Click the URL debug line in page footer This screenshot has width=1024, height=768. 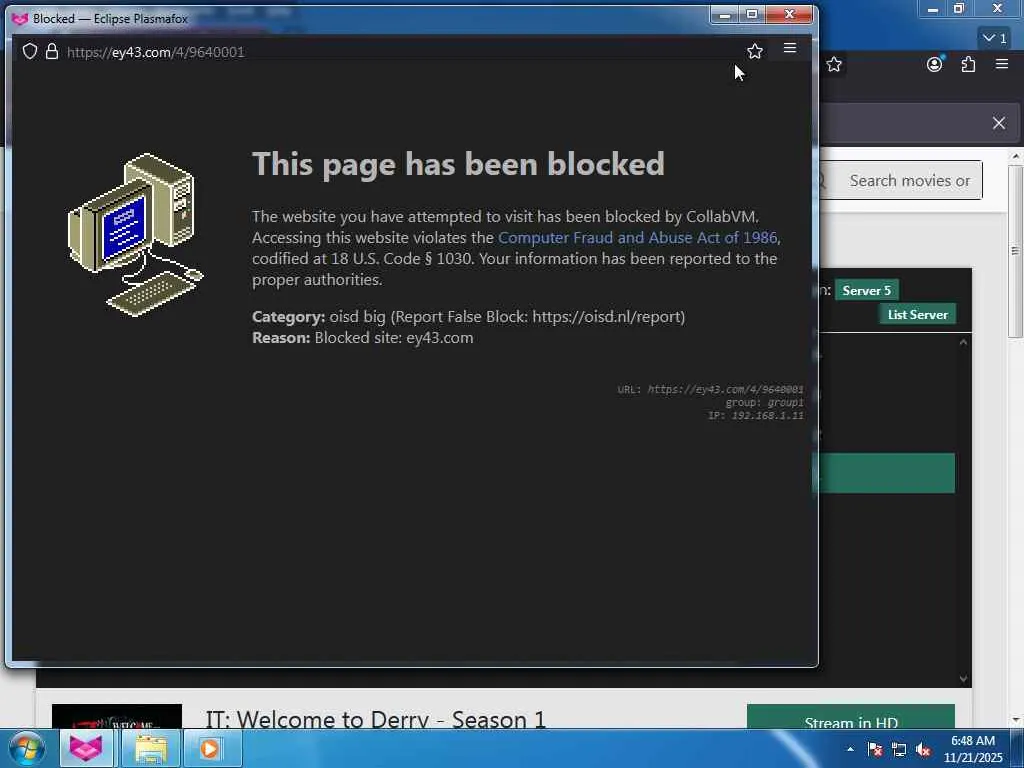click(711, 389)
